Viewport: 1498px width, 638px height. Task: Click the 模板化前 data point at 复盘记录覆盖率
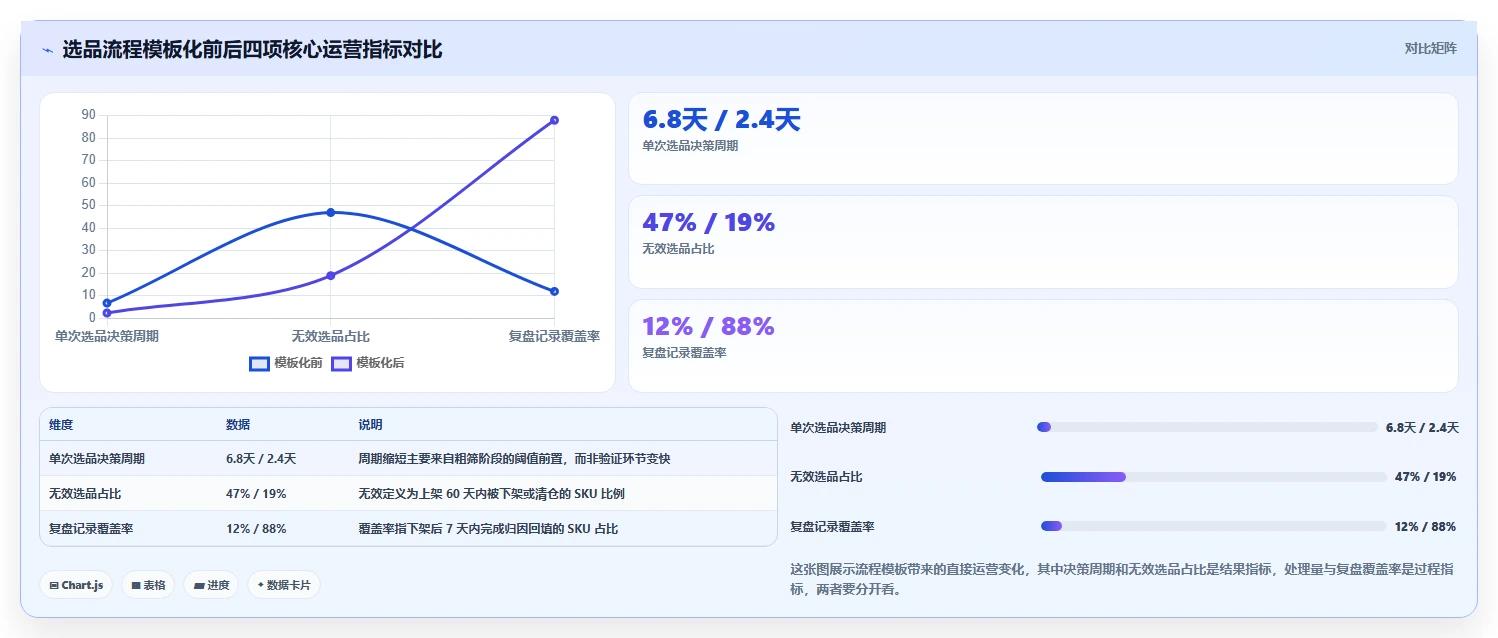point(554,291)
